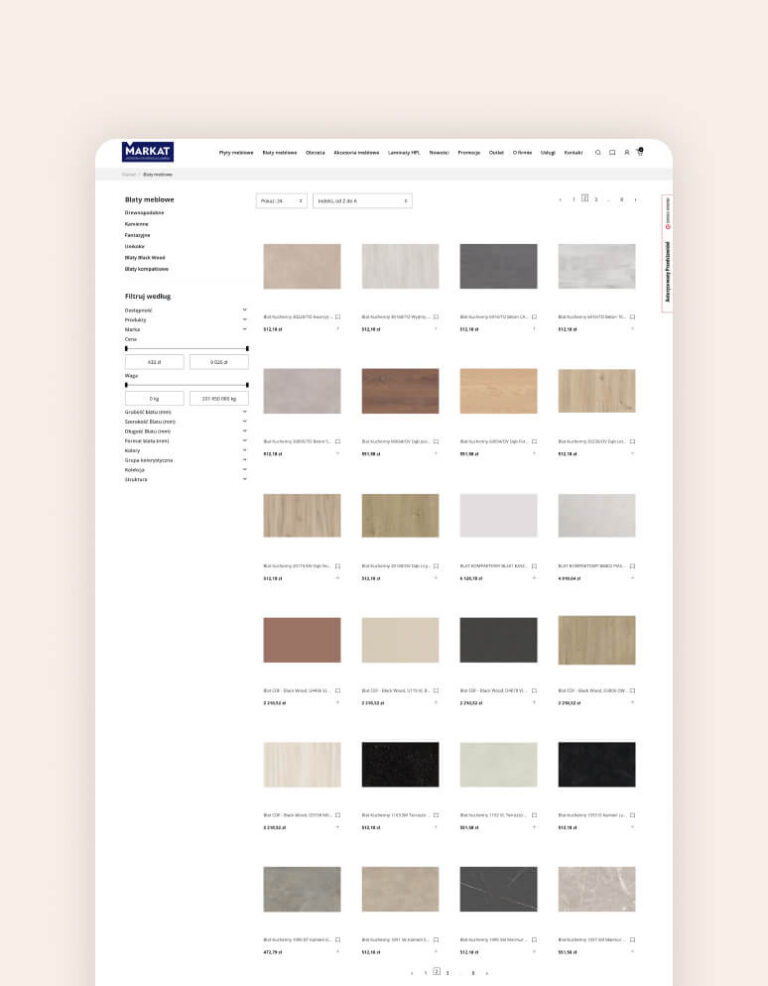Open the Blaty meblowe menu item
The height and width of the screenshot is (986, 768).
(x=279, y=153)
